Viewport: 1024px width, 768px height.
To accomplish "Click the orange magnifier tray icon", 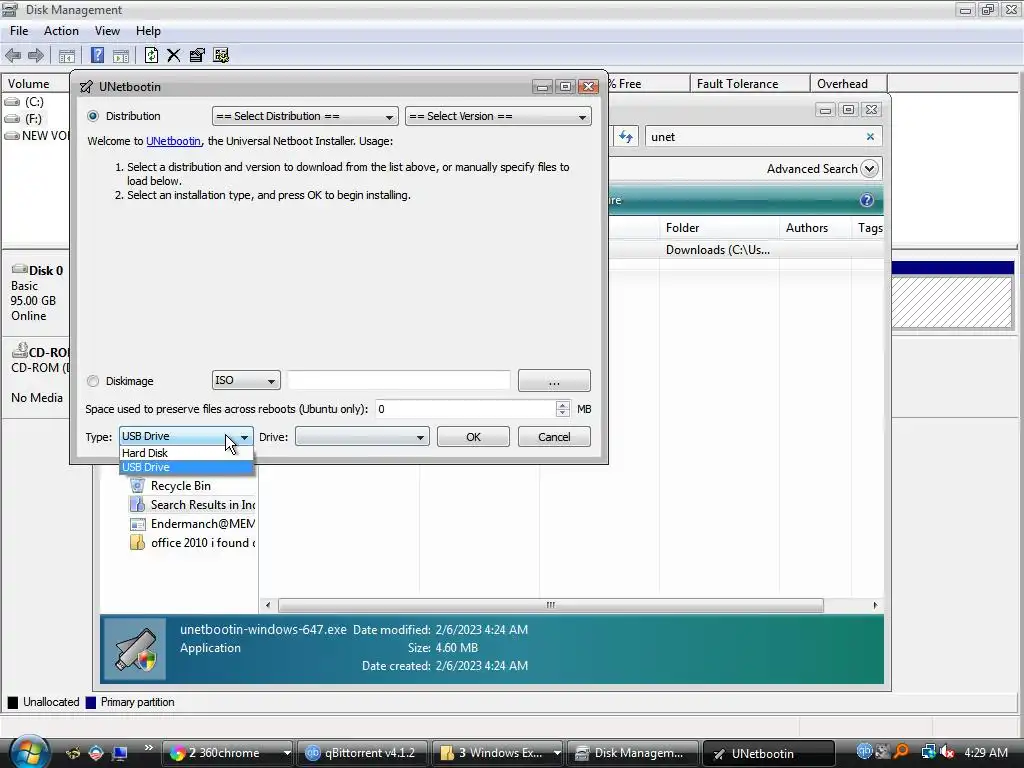I will (902, 752).
